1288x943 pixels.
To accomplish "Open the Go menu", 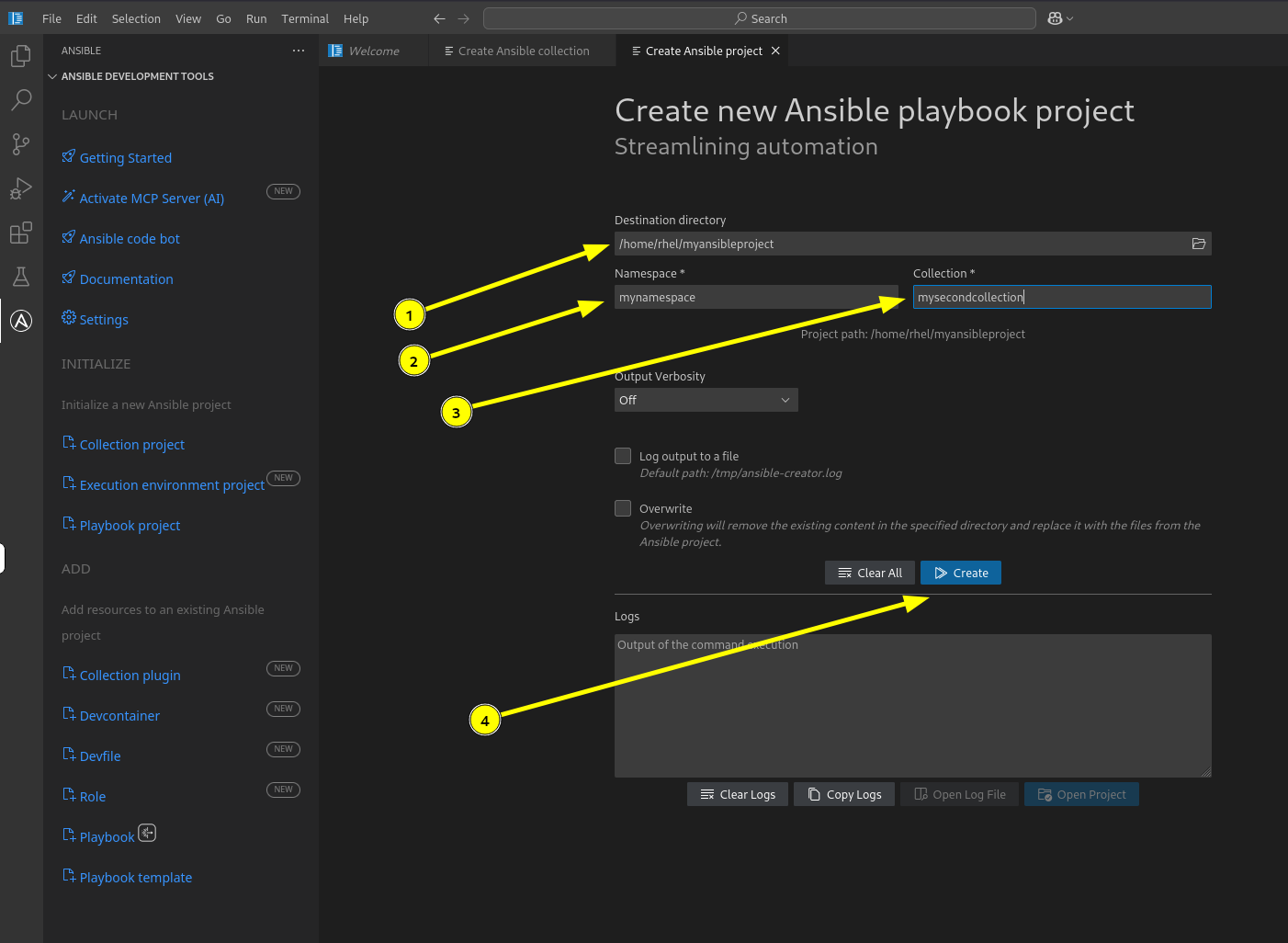I will (x=223, y=18).
